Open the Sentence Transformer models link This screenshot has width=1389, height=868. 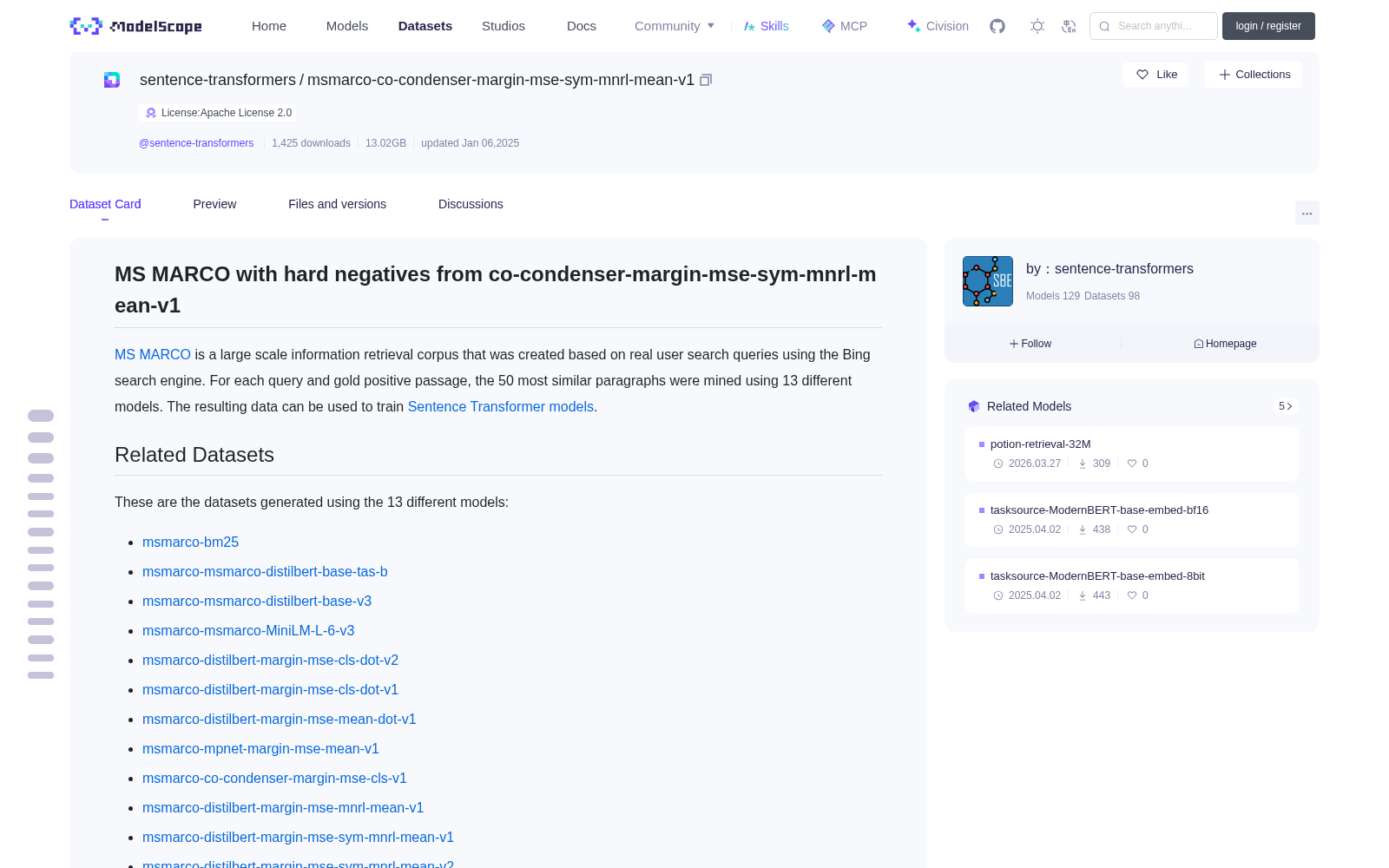coord(501,406)
